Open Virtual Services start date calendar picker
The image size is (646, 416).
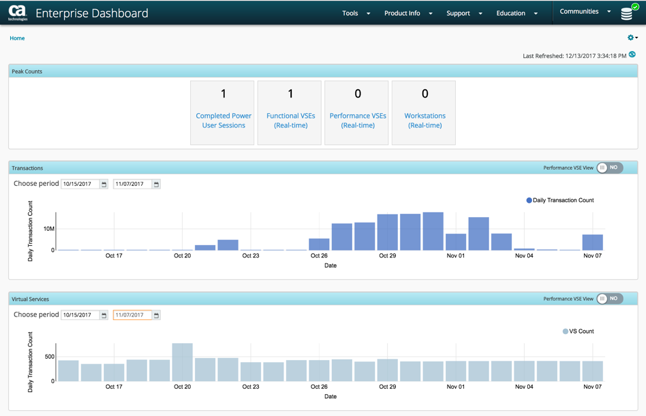coord(104,315)
